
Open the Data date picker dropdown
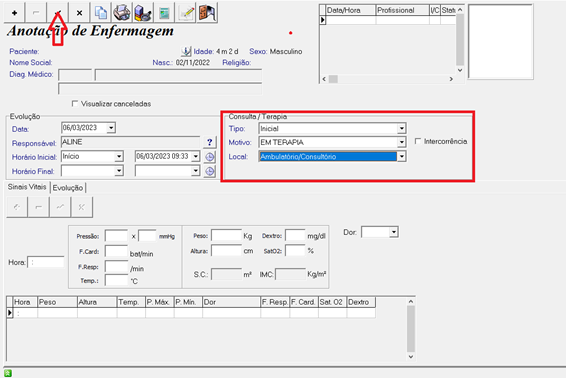coord(111,128)
